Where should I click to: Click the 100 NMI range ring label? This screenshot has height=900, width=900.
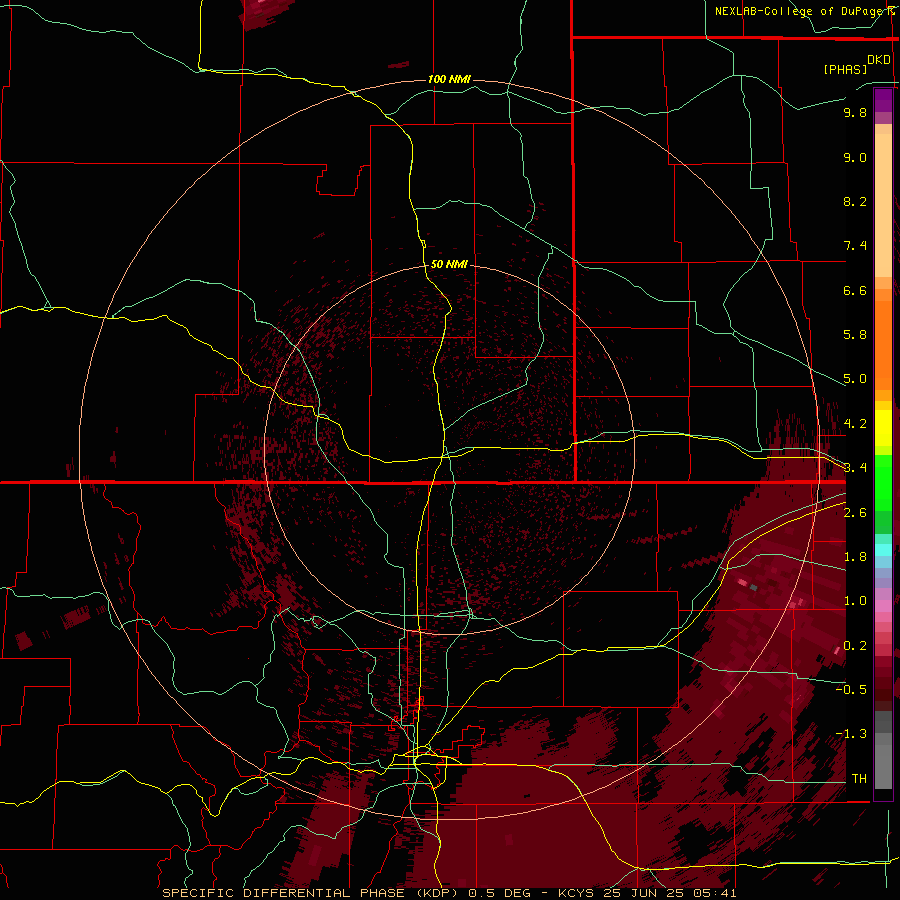tap(449, 79)
